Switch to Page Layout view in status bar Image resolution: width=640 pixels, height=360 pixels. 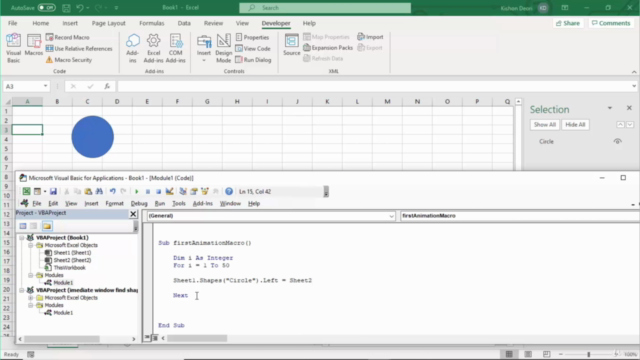[528, 354]
